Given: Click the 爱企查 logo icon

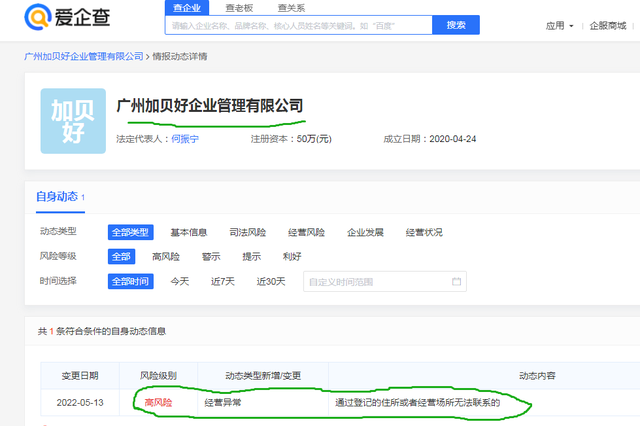Looking at the screenshot, I should [x=38, y=17].
